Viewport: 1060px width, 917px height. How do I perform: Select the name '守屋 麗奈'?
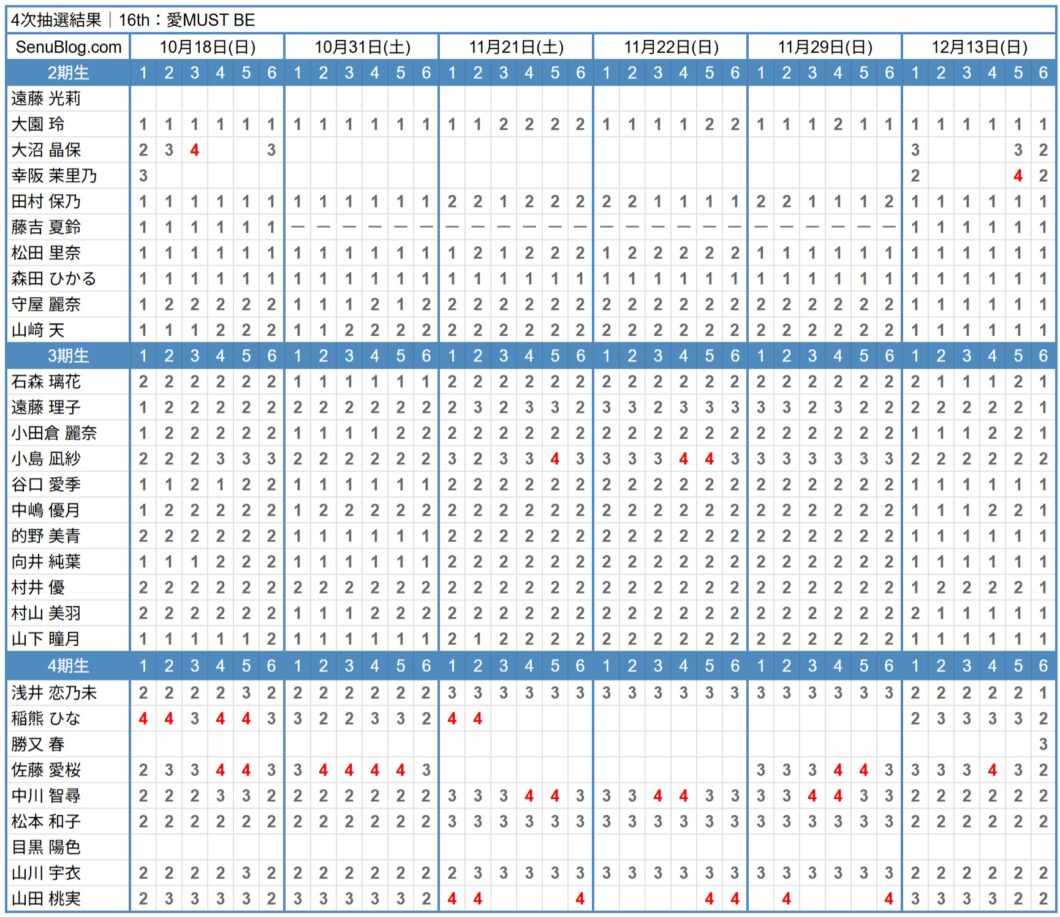(46, 304)
